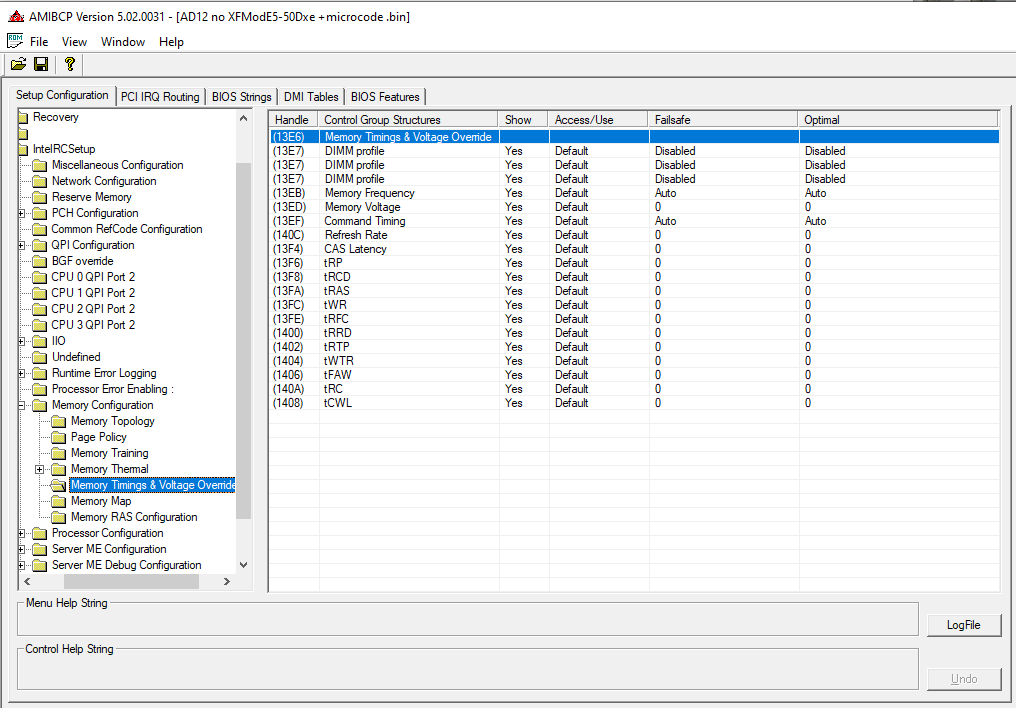Select BGF override folder
Viewport: 1016px width, 708px height.
click(82, 261)
